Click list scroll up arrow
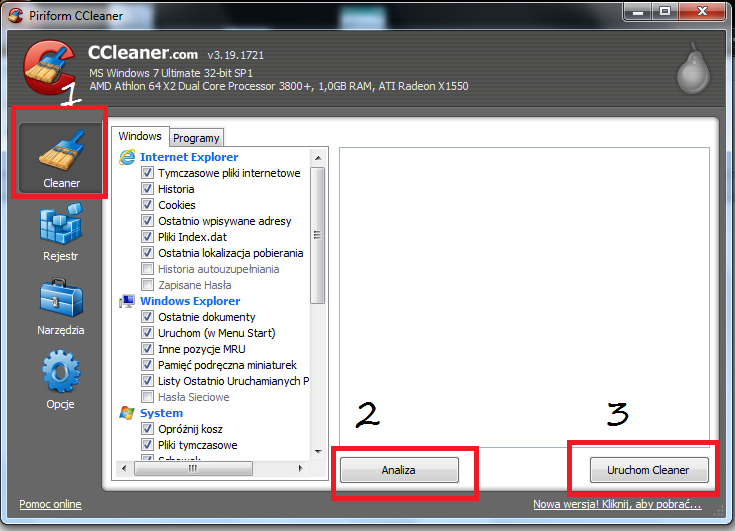This screenshot has height=531, width=735. click(x=318, y=158)
